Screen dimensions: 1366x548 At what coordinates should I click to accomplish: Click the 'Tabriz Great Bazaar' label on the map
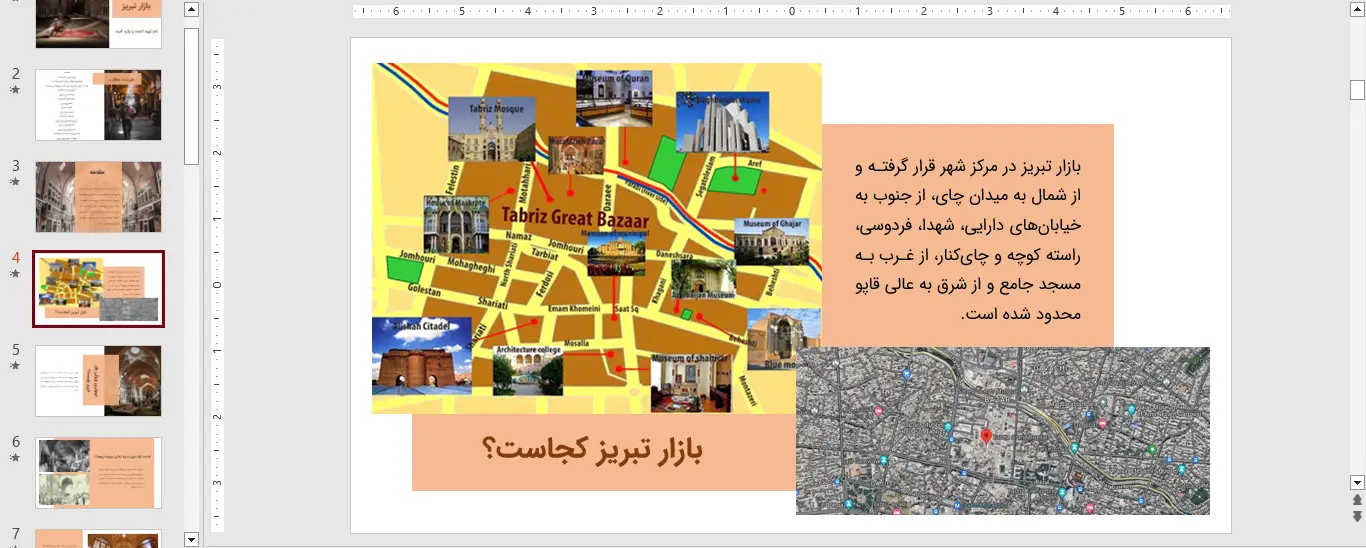point(575,218)
